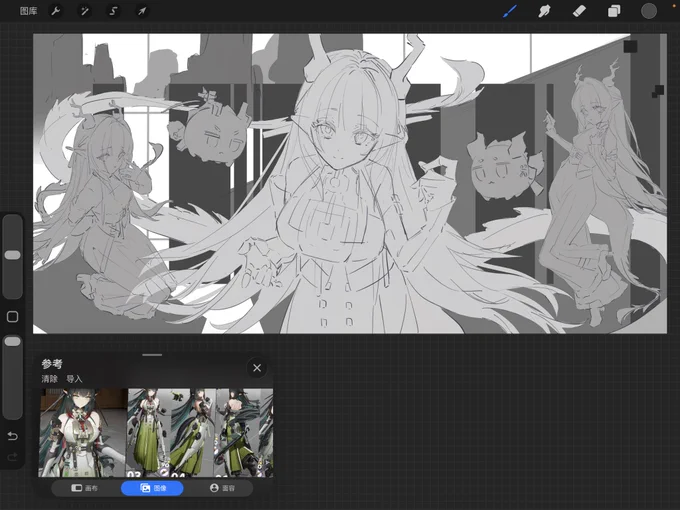Close the 参考 reference panel
This screenshot has height=510, width=680.
tap(257, 368)
